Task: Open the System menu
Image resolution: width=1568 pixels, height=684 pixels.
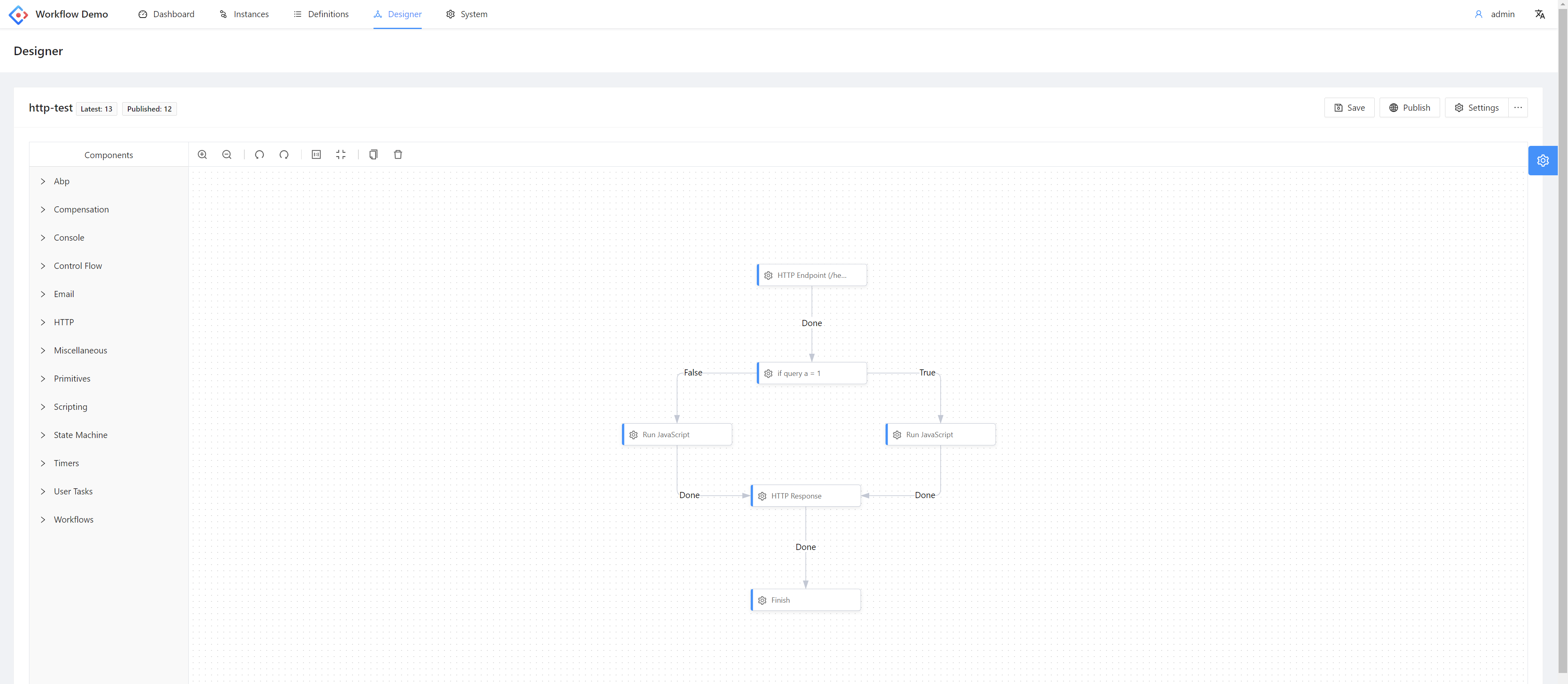Action: tap(466, 14)
